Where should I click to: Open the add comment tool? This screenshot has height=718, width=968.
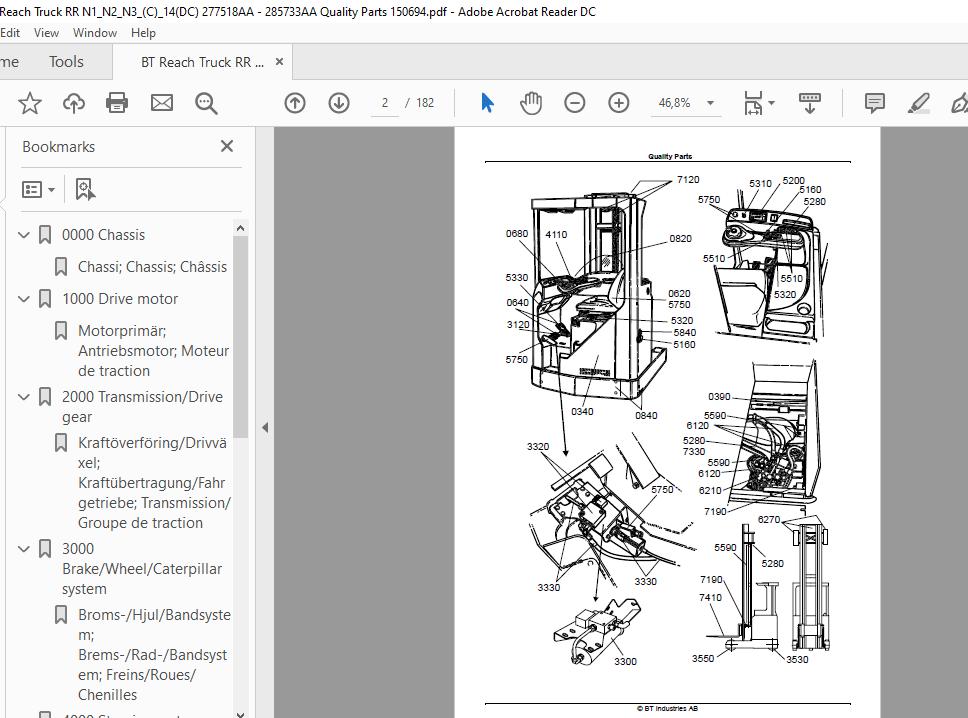tap(874, 103)
